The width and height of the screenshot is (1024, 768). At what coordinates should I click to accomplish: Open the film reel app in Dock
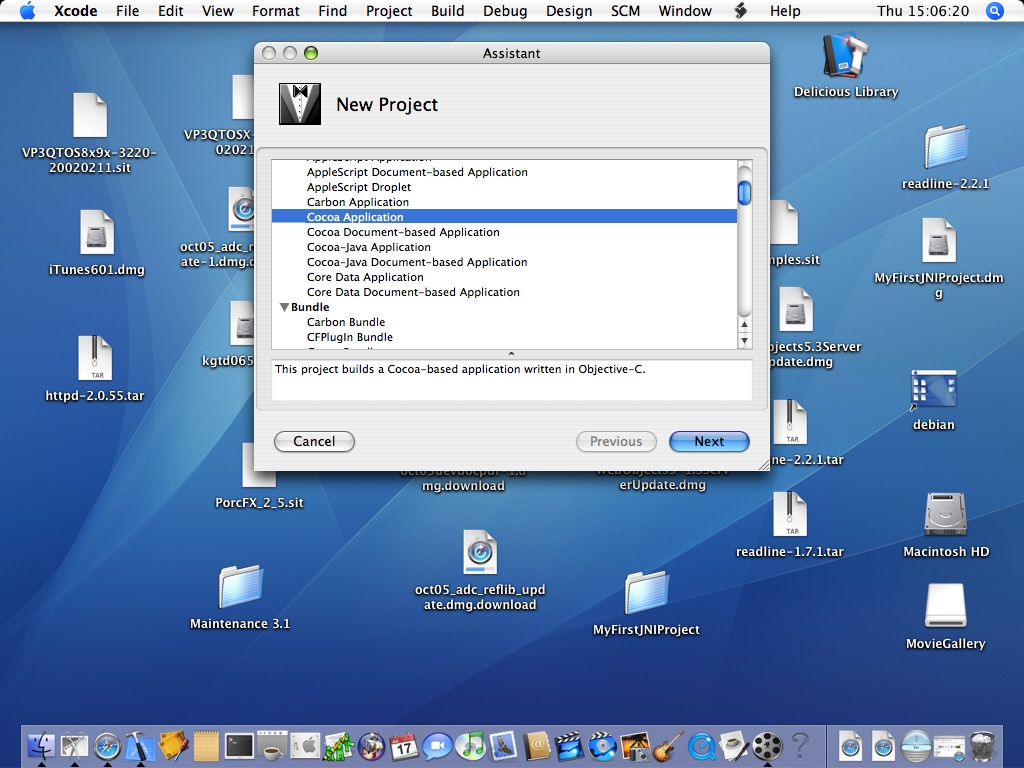tap(767, 744)
